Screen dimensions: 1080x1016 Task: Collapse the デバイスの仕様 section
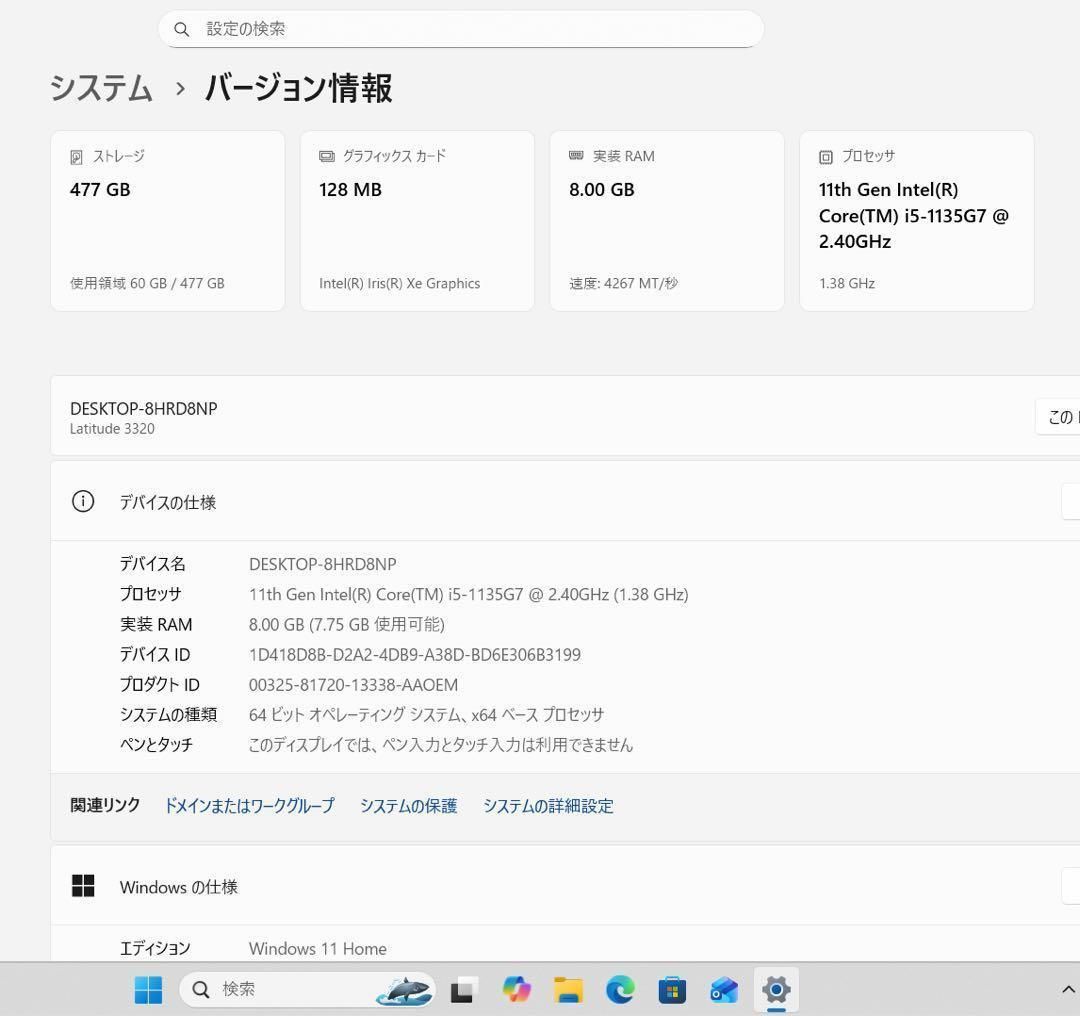click(1073, 502)
